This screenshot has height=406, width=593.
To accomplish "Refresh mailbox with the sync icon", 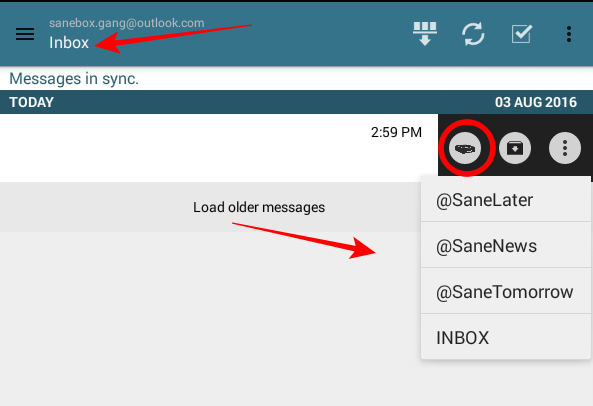I will [473, 34].
